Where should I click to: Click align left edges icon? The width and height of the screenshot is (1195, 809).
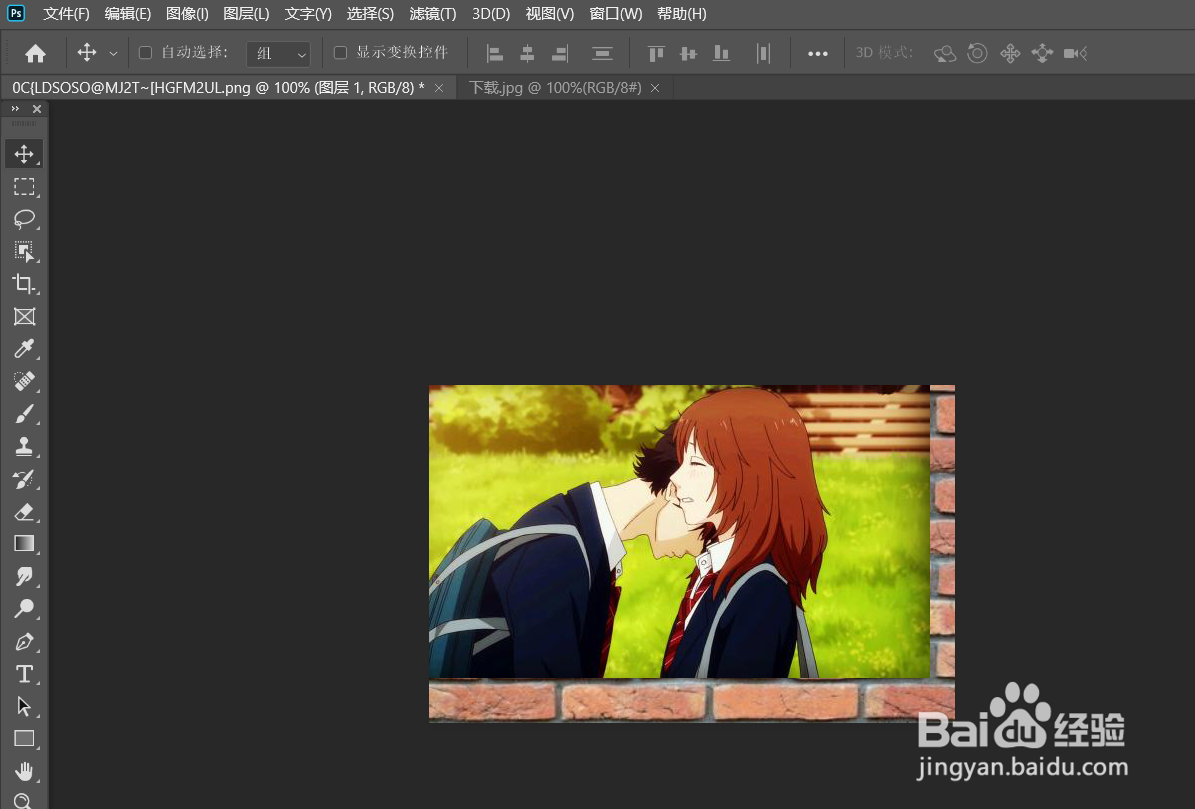tap(495, 53)
